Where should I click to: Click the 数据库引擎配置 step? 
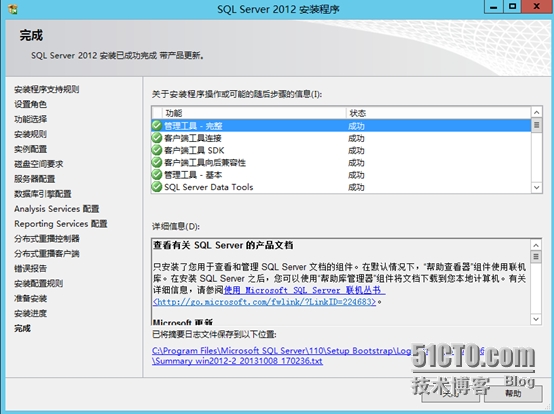(x=43, y=194)
